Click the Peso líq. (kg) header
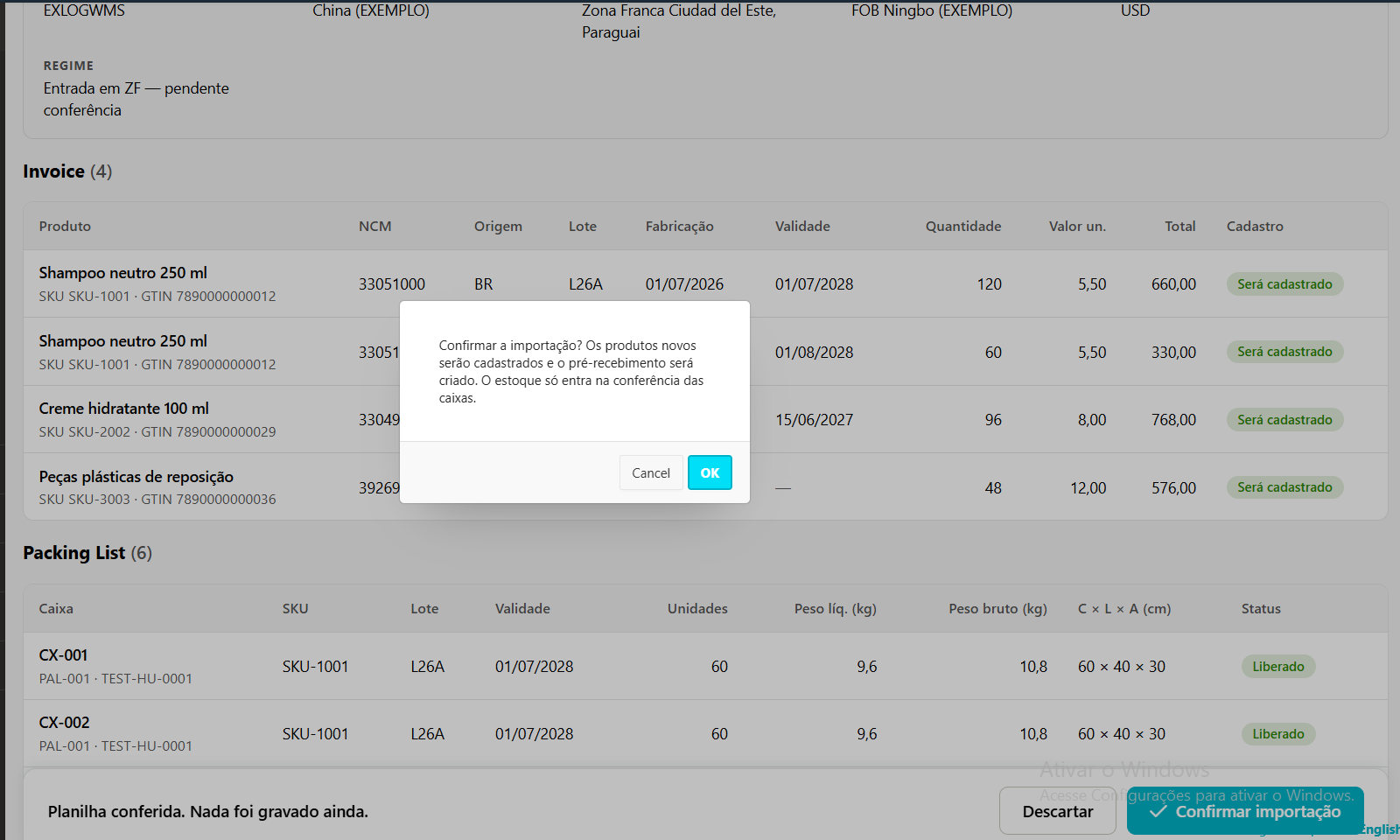The height and width of the screenshot is (840, 1400). pyautogui.click(x=835, y=608)
